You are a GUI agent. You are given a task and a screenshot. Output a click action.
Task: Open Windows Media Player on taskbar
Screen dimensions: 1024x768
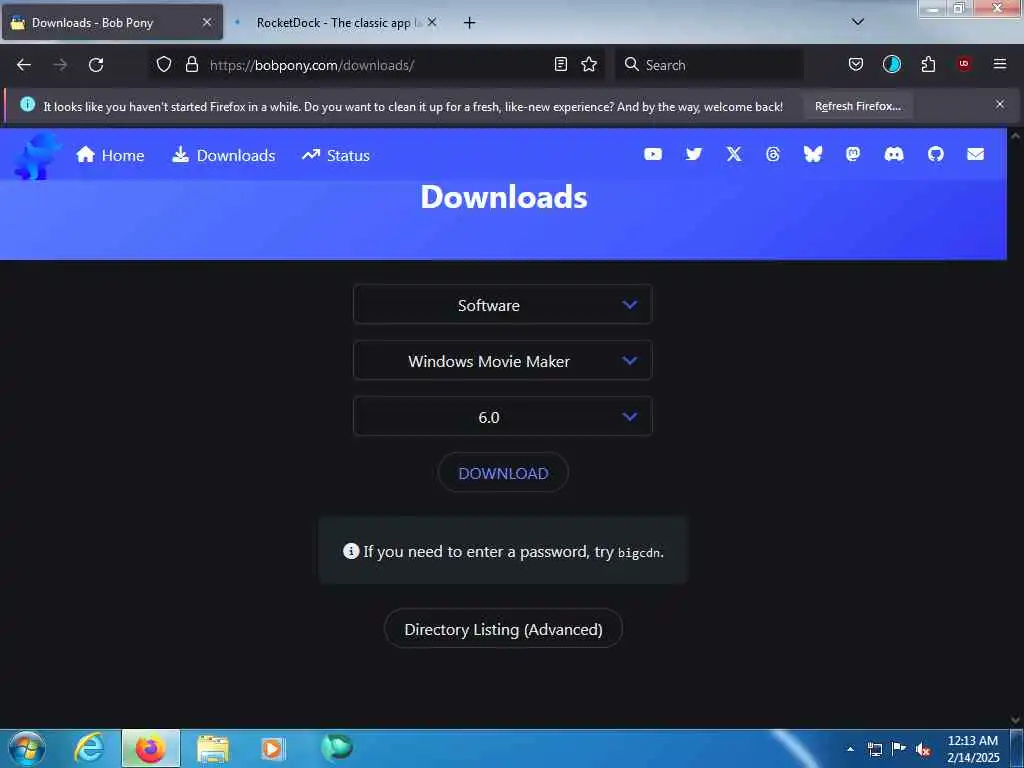273,748
